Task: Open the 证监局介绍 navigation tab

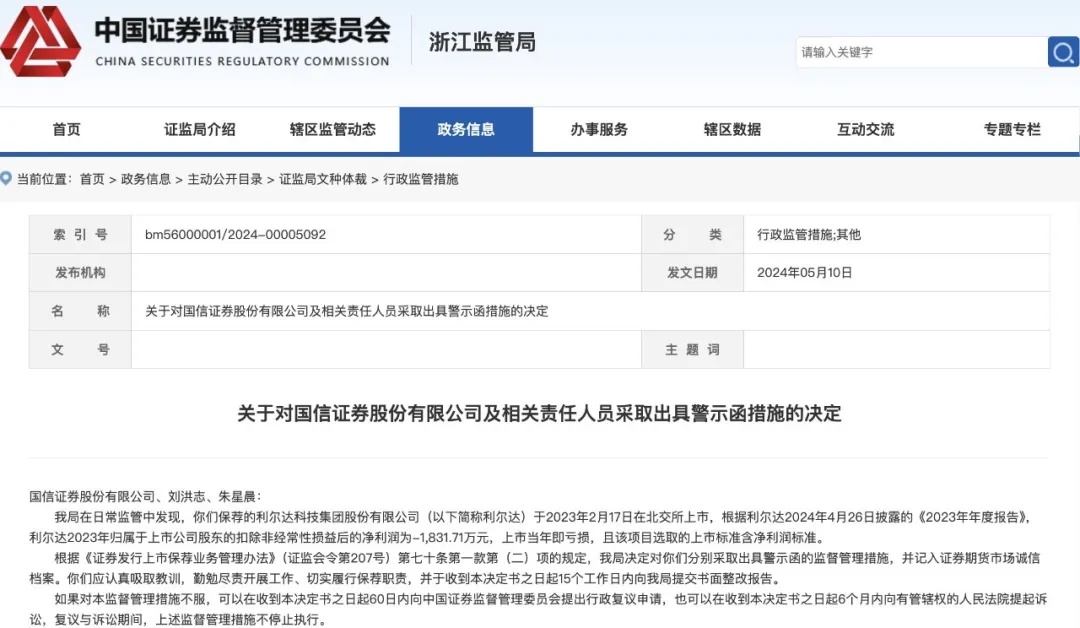Action: click(x=200, y=129)
